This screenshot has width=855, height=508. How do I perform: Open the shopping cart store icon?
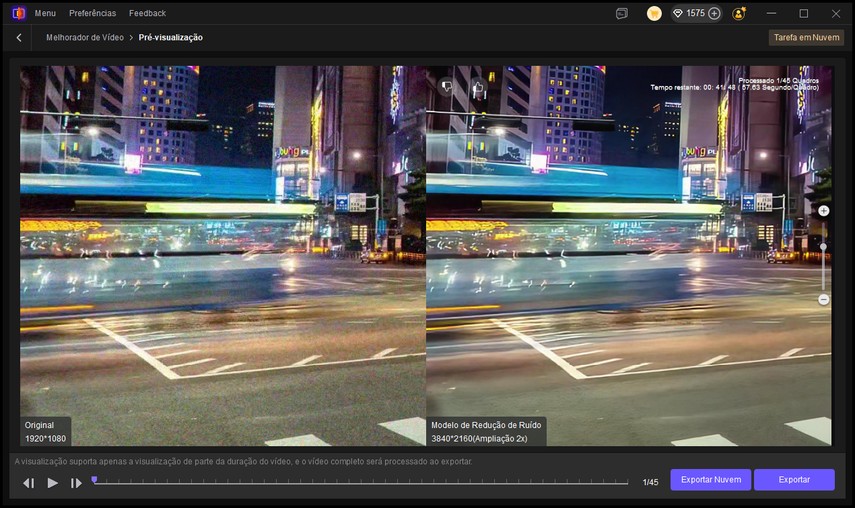pos(654,14)
